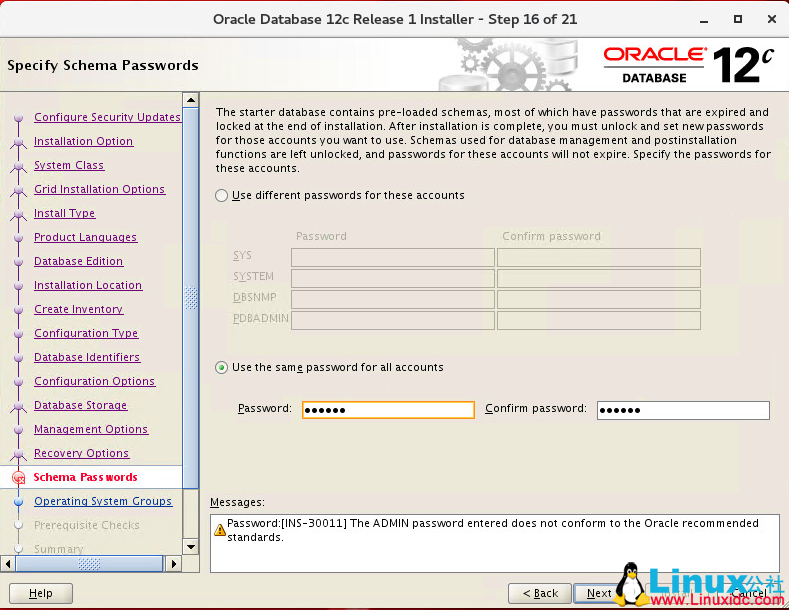Click the Product Languages step bullet
The height and width of the screenshot is (610, 789).
pyautogui.click(x=19, y=238)
